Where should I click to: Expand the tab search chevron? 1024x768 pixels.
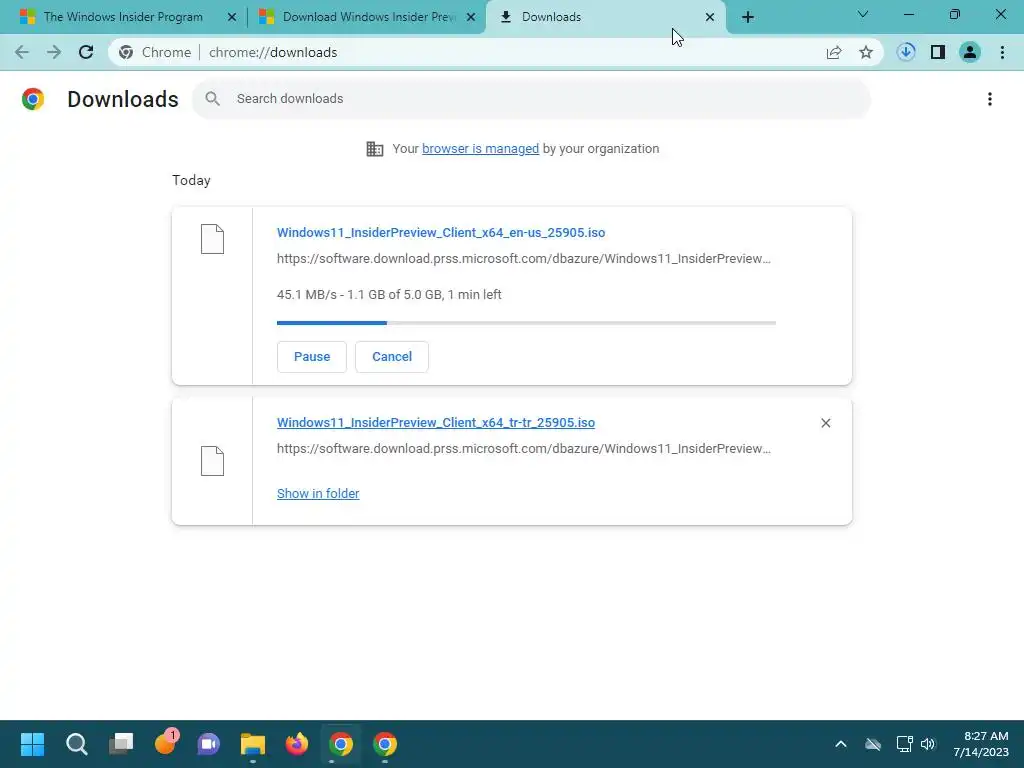click(x=863, y=14)
